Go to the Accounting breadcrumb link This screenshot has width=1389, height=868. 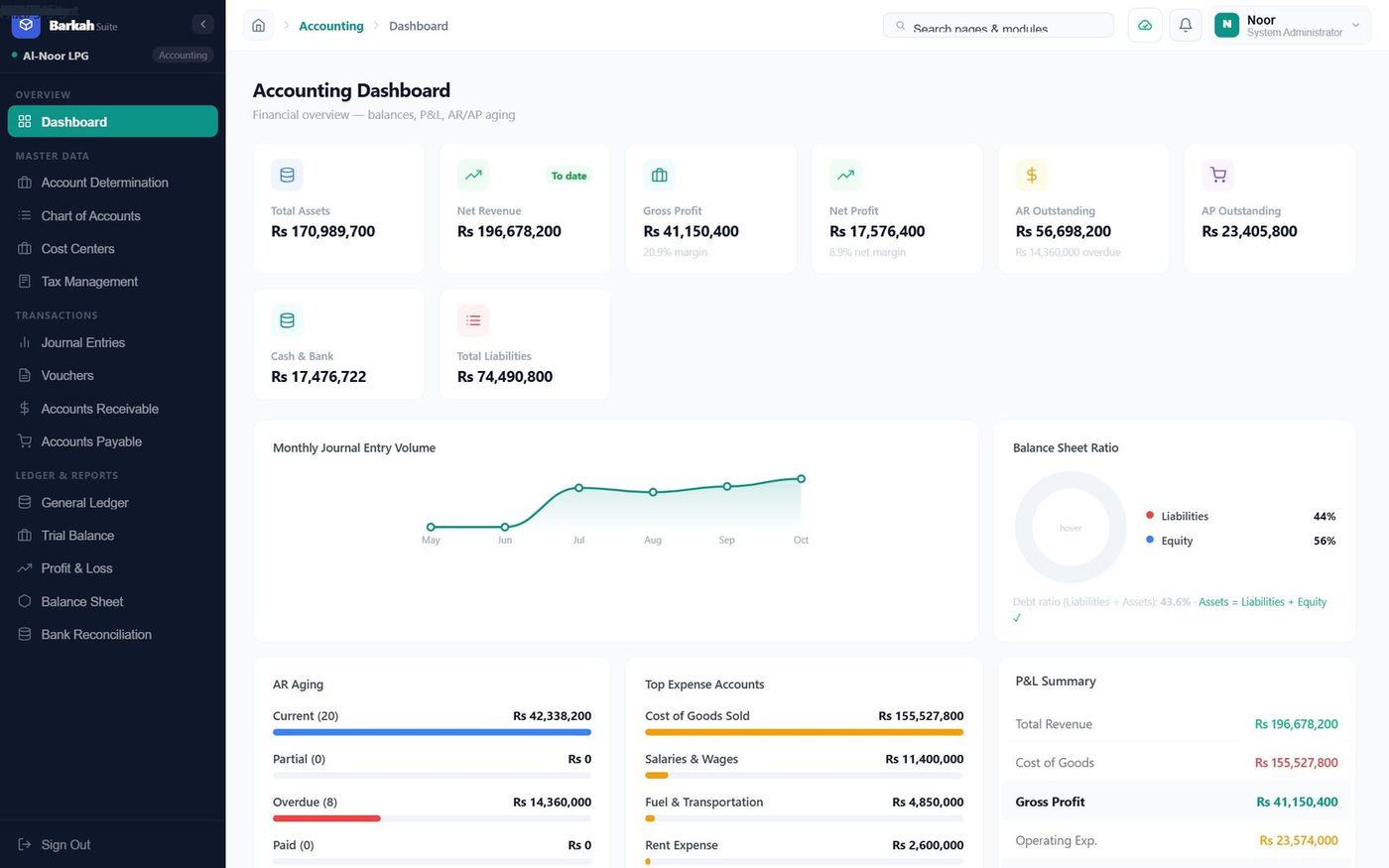click(331, 26)
